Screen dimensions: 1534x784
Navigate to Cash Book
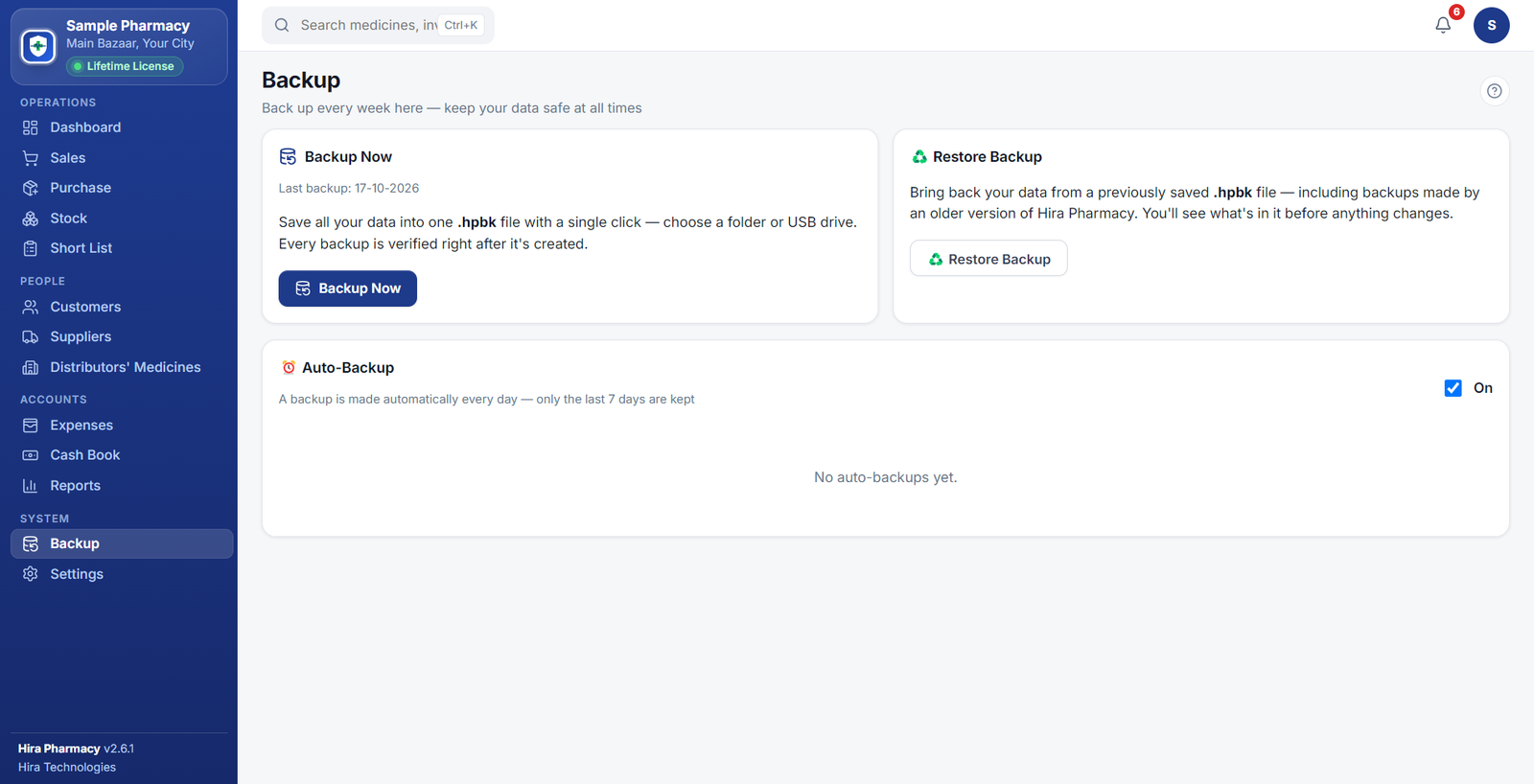click(122, 455)
